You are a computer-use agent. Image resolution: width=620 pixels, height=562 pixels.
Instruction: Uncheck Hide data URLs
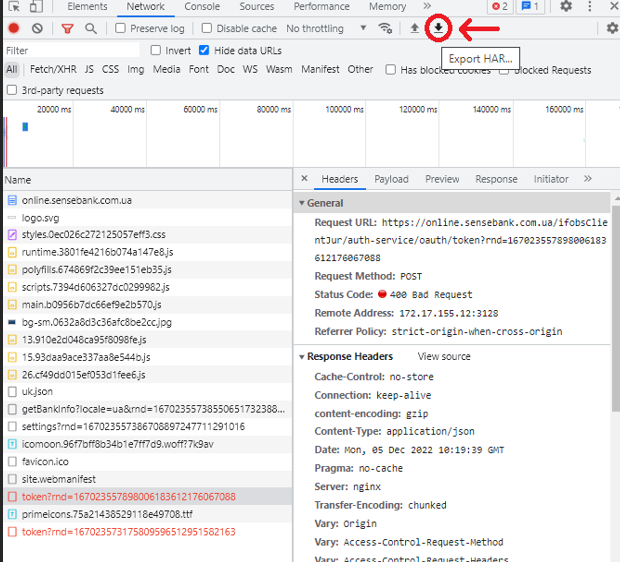[x=204, y=50]
